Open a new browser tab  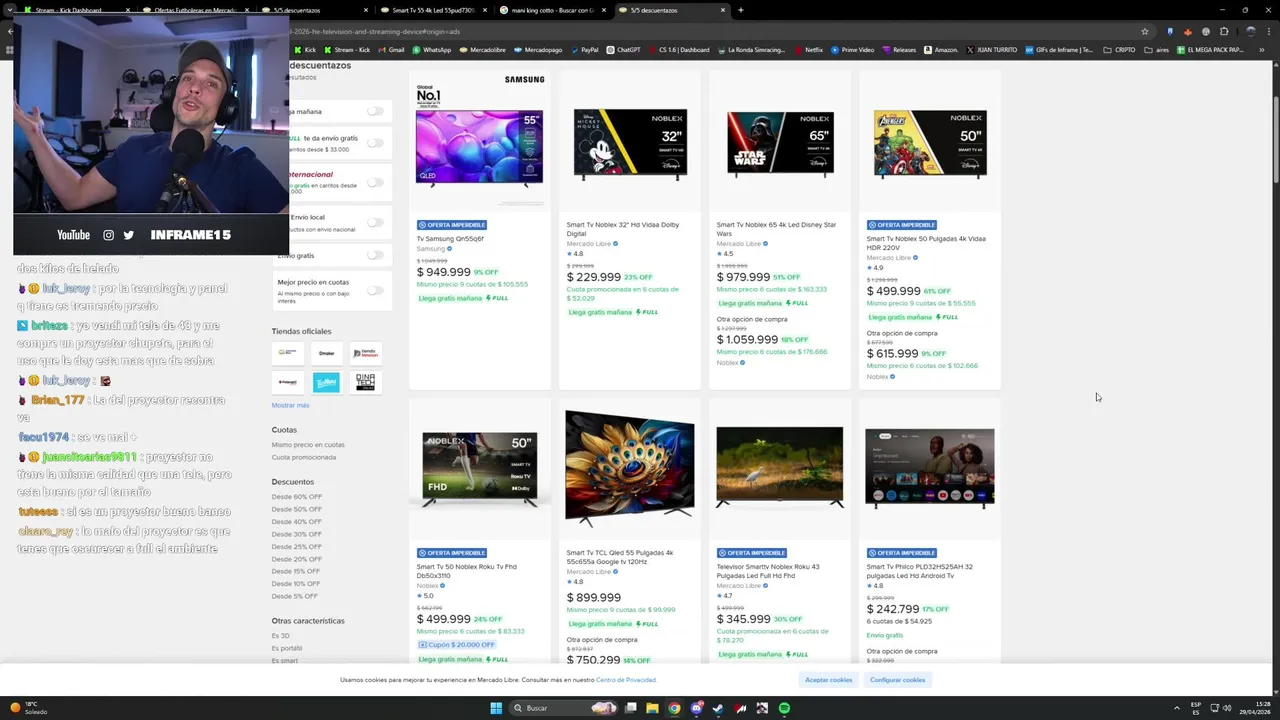(740, 10)
